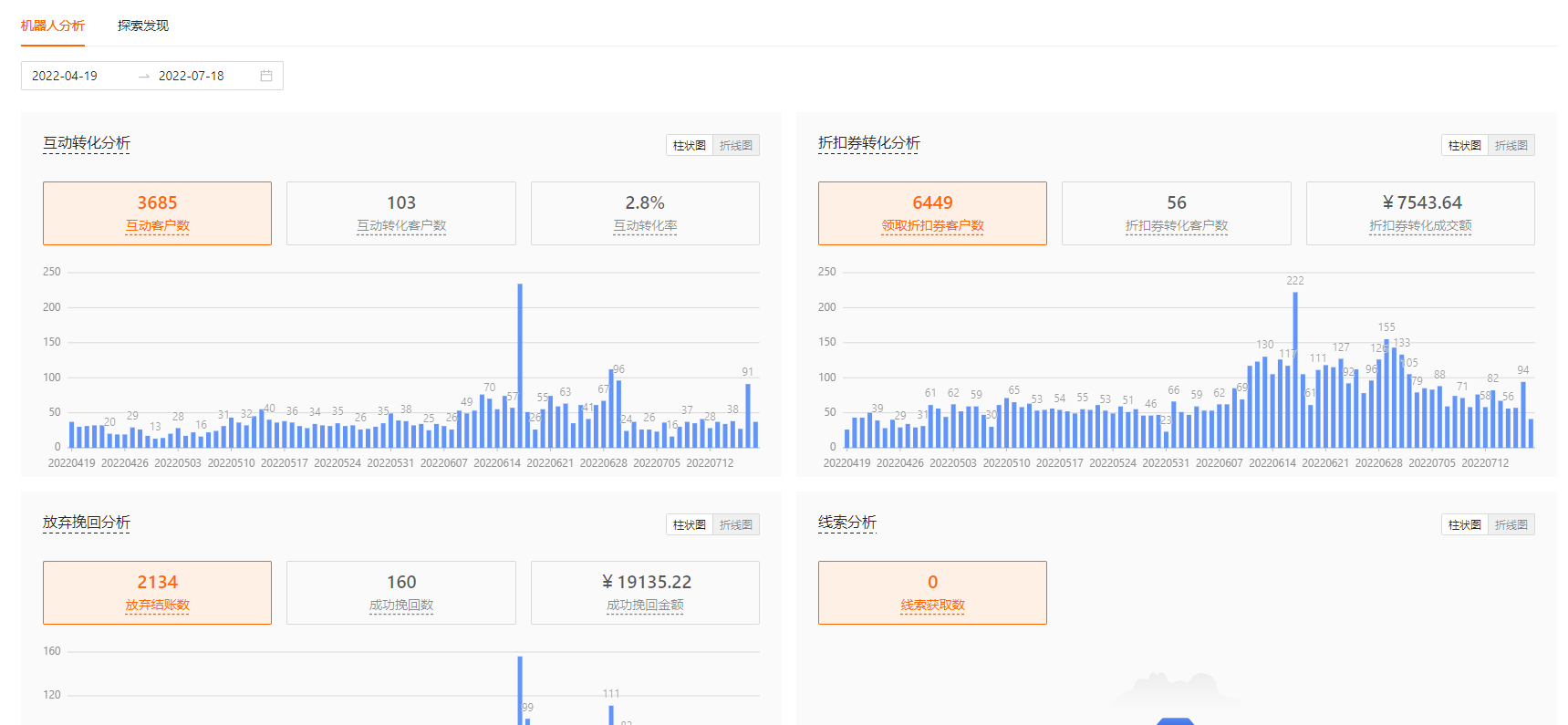
Task: Select the 6449 领取折扣券客户数 card
Action: pyautogui.click(x=932, y=213)
